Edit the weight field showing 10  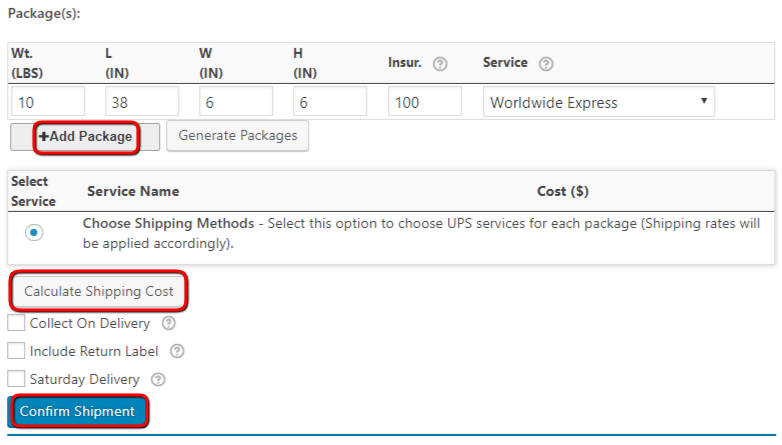point(48,101)
